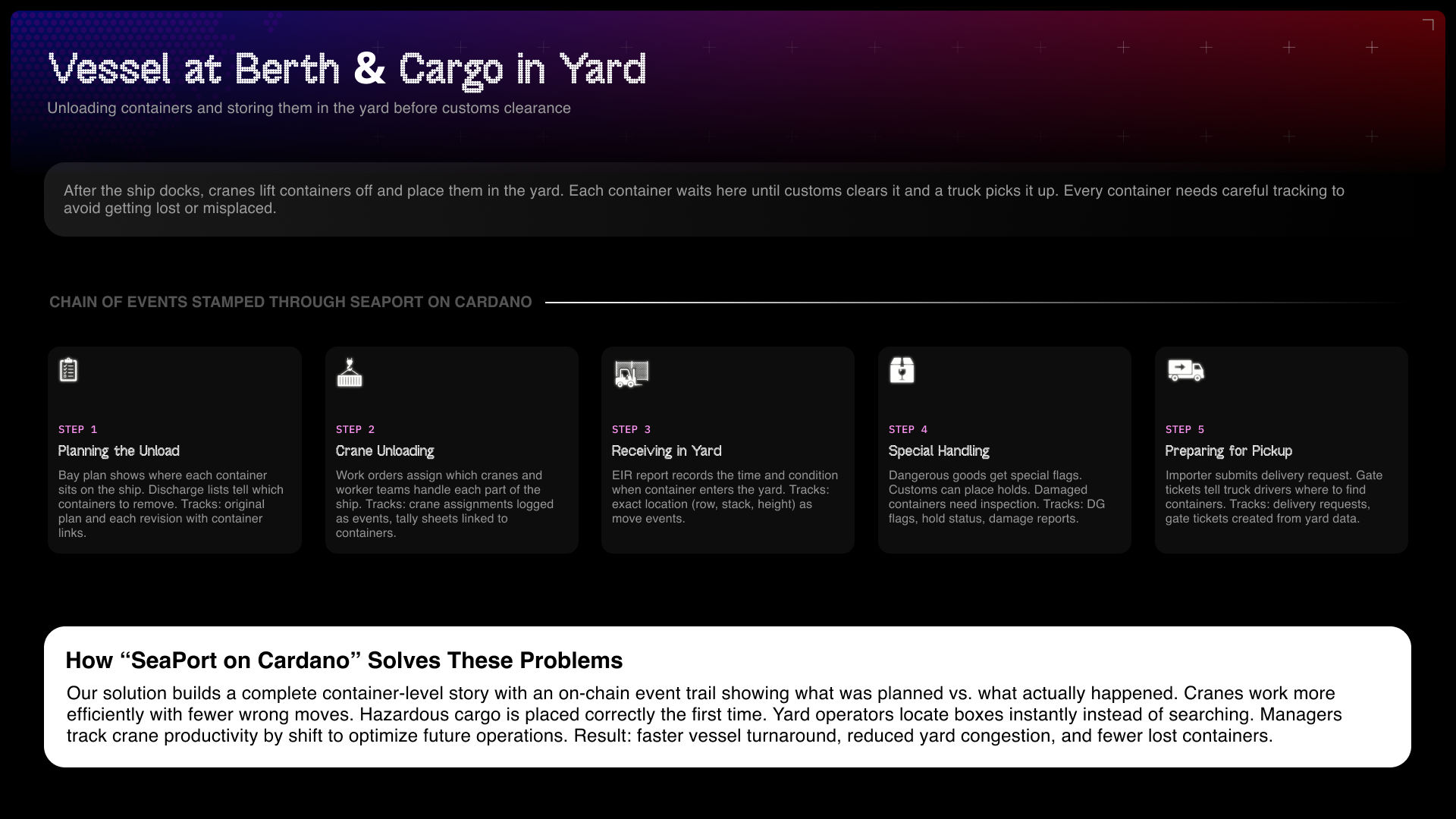Click the "Receiving in Yard" heading
The height and width of the screenshot is (819, 1456).
click(666, 451)
